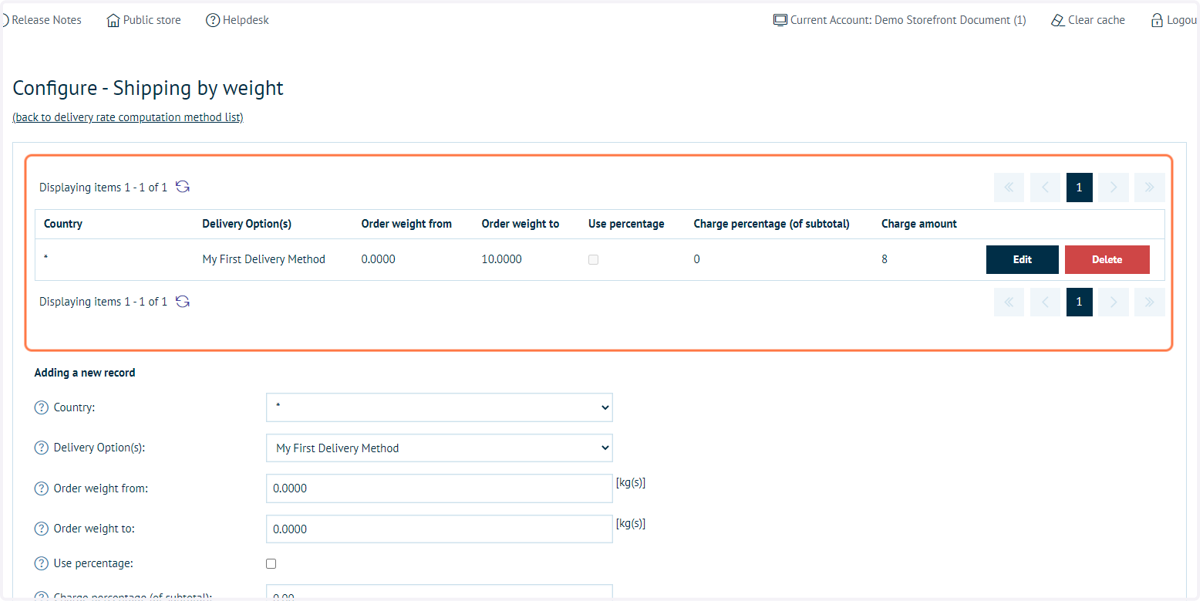1200x601 pixels.
Task: Click the Order weight to column header
Action: coord(520,224)
